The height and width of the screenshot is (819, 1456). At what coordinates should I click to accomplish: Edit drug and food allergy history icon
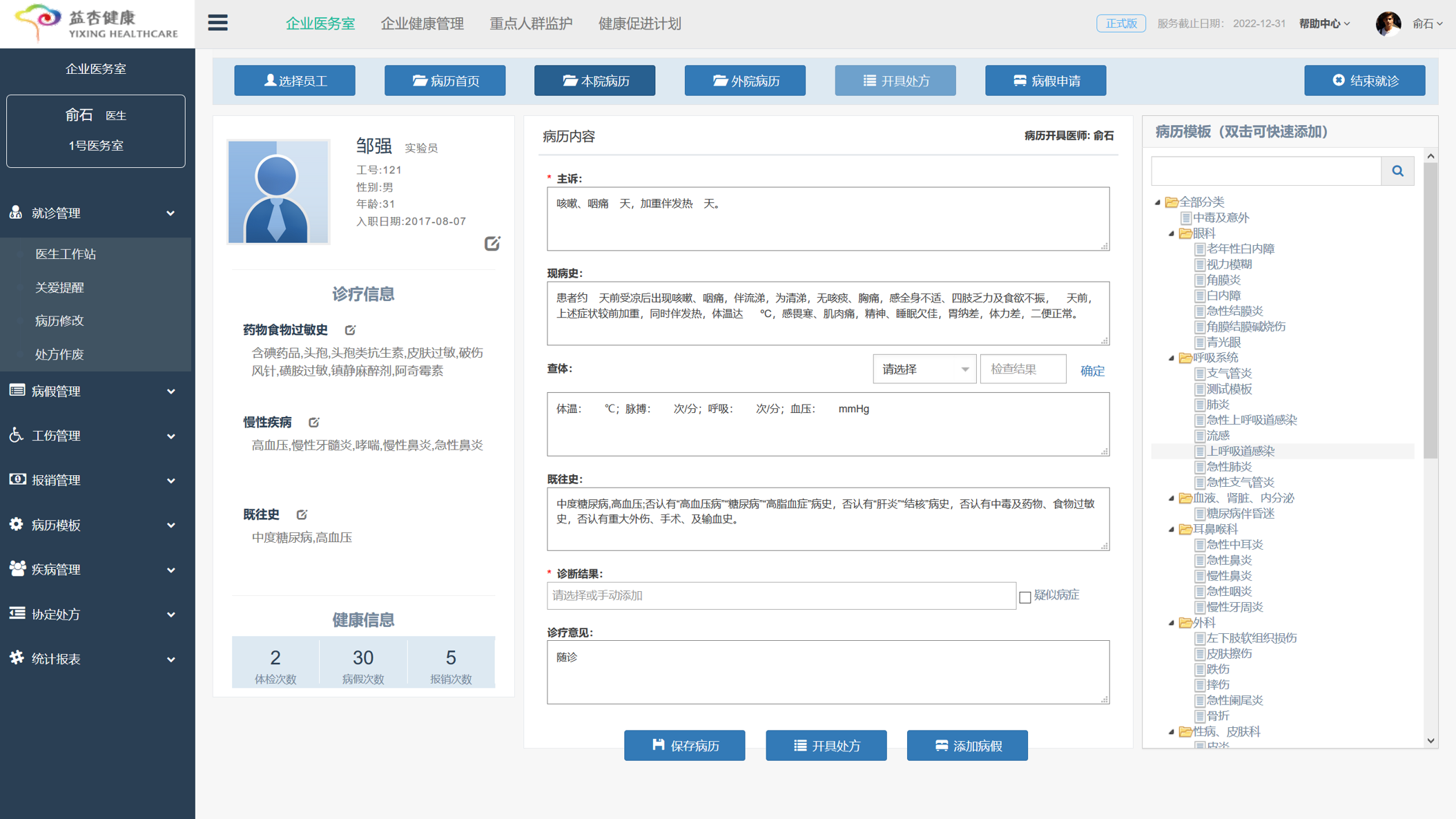350,330
